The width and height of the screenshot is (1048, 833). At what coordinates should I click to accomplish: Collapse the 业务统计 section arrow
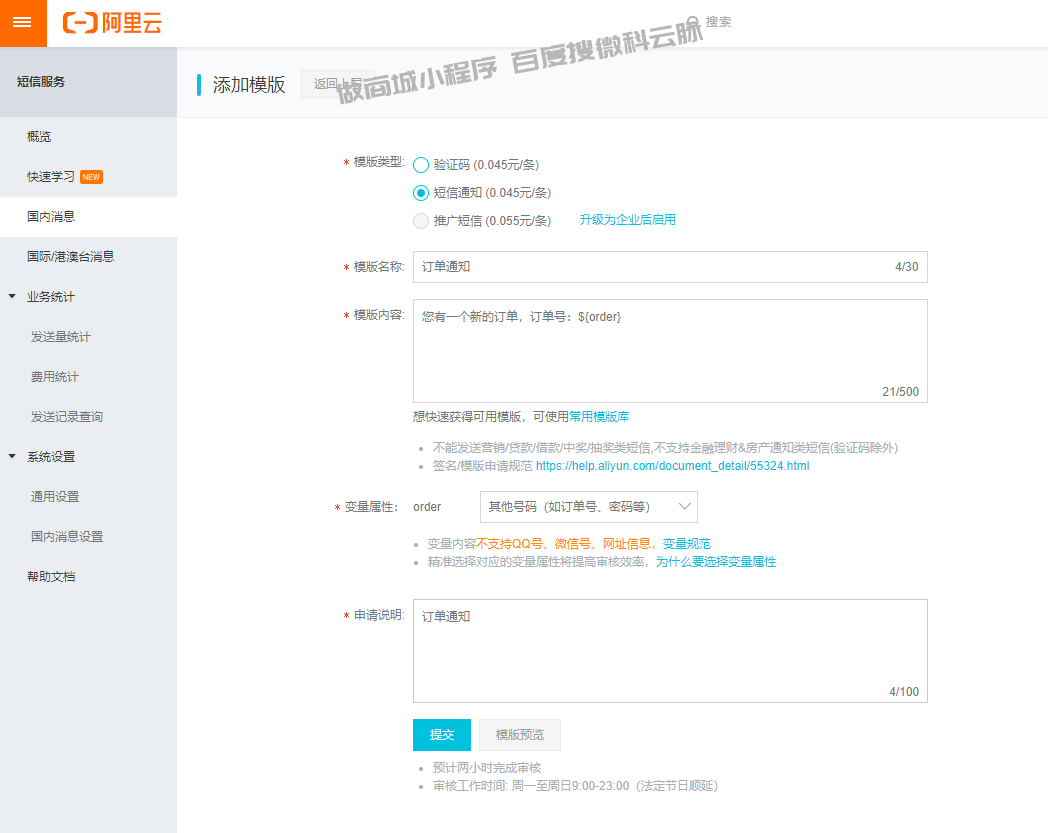tap(12, 296)
